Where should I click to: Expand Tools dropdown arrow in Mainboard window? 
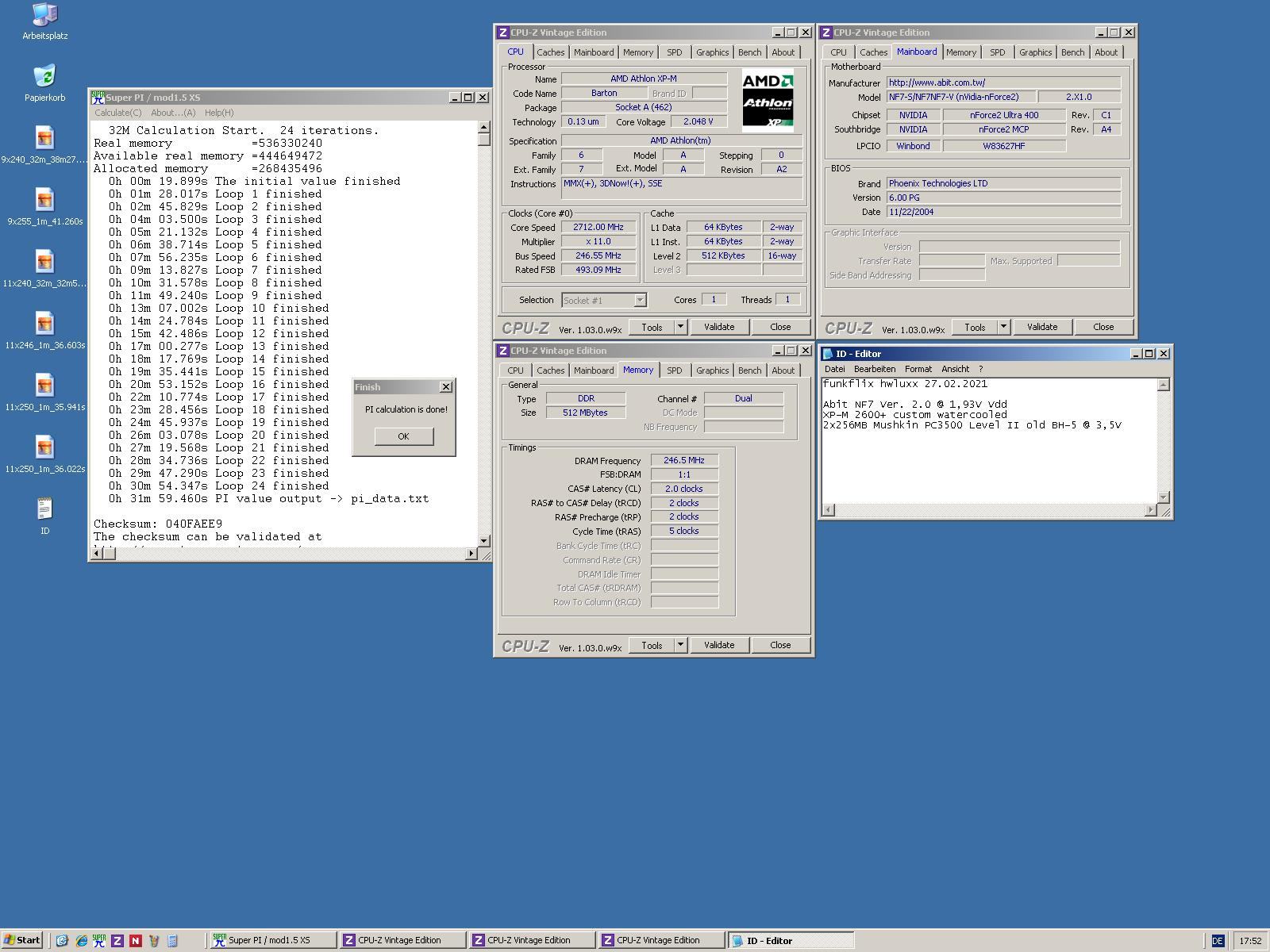pos(1003,327)
